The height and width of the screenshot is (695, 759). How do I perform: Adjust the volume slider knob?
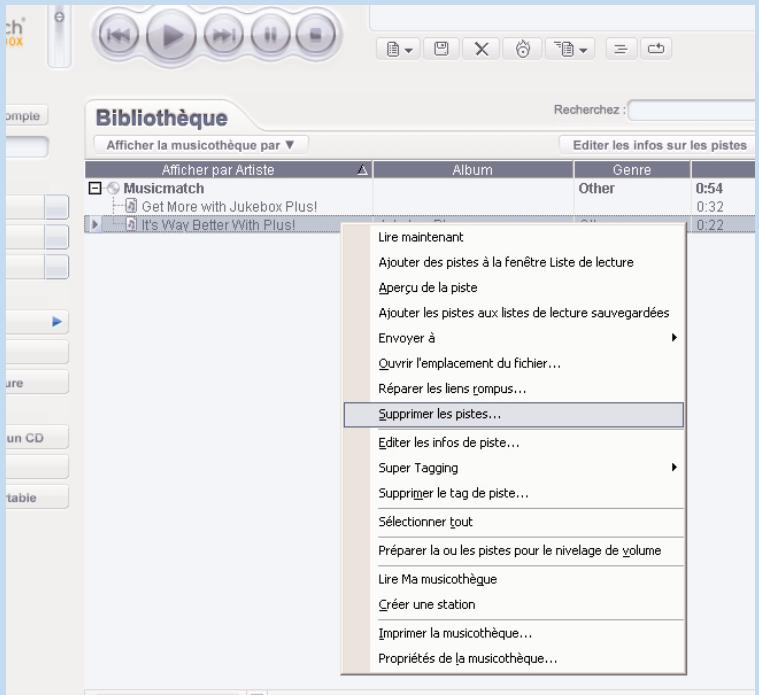(59, 18)
